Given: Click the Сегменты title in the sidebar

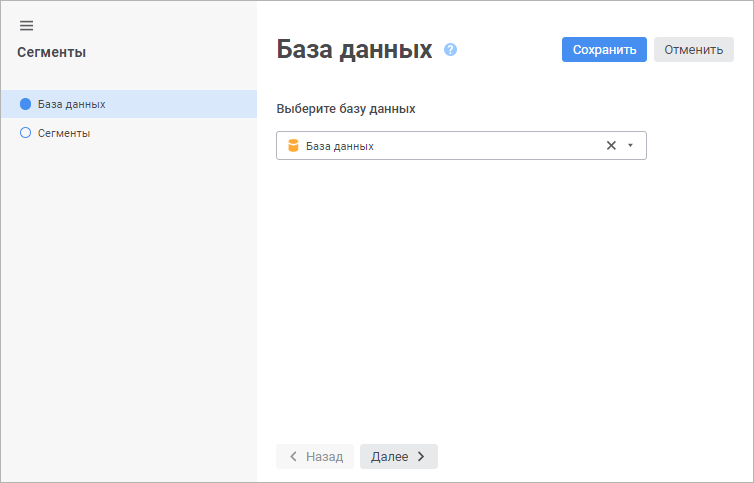Looking at the screenshot, I should 51,53.
